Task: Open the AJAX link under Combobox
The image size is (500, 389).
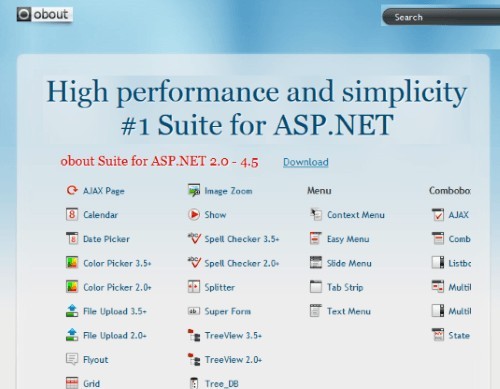Action: (x=459, y=215)
